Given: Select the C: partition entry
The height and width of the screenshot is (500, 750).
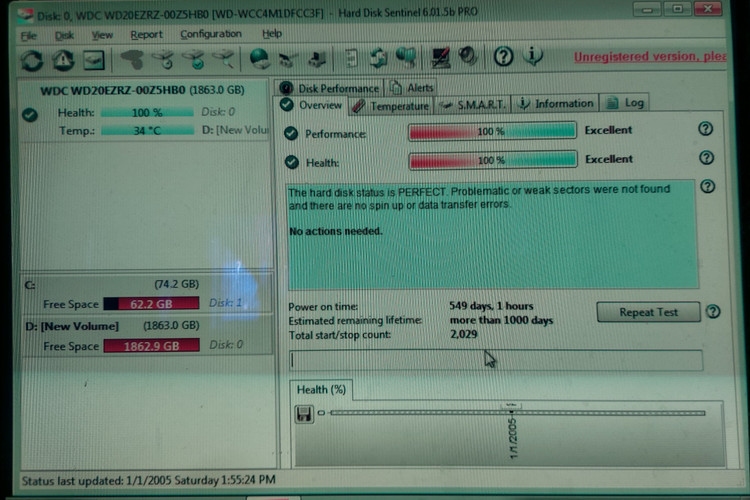Looking at the screenshot, I should click(x=146, y=294).
